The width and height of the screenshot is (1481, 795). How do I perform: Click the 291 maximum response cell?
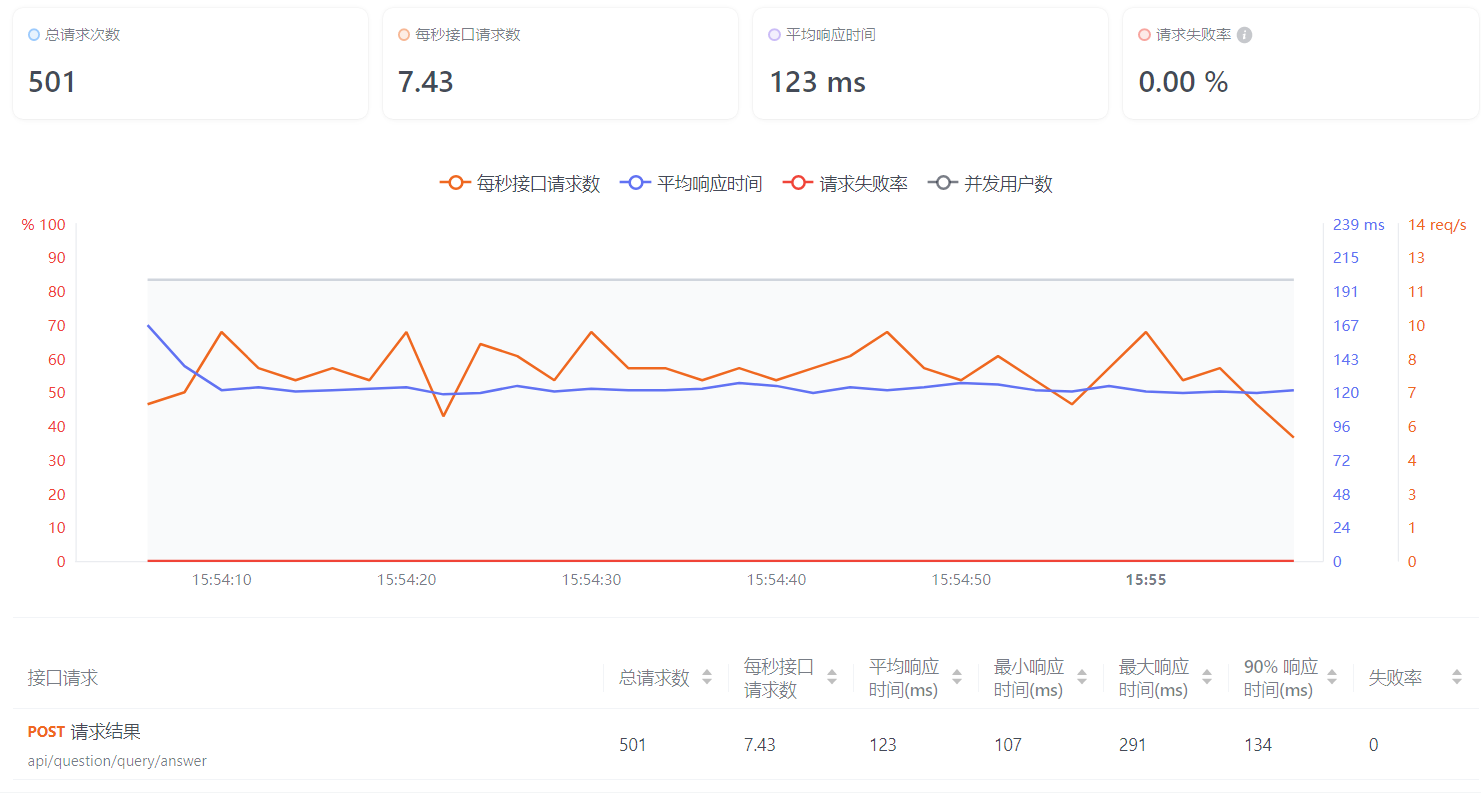1133,745
